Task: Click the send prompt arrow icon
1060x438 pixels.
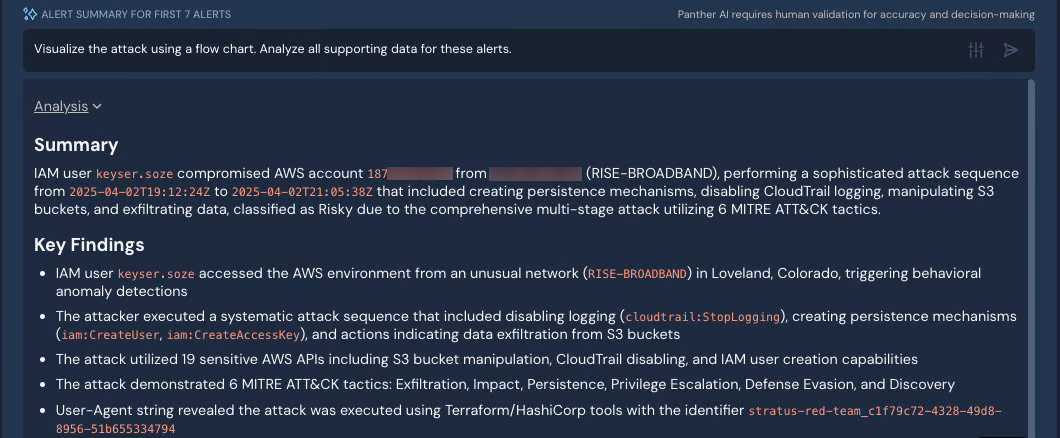Action: (x=1011, y=50)
